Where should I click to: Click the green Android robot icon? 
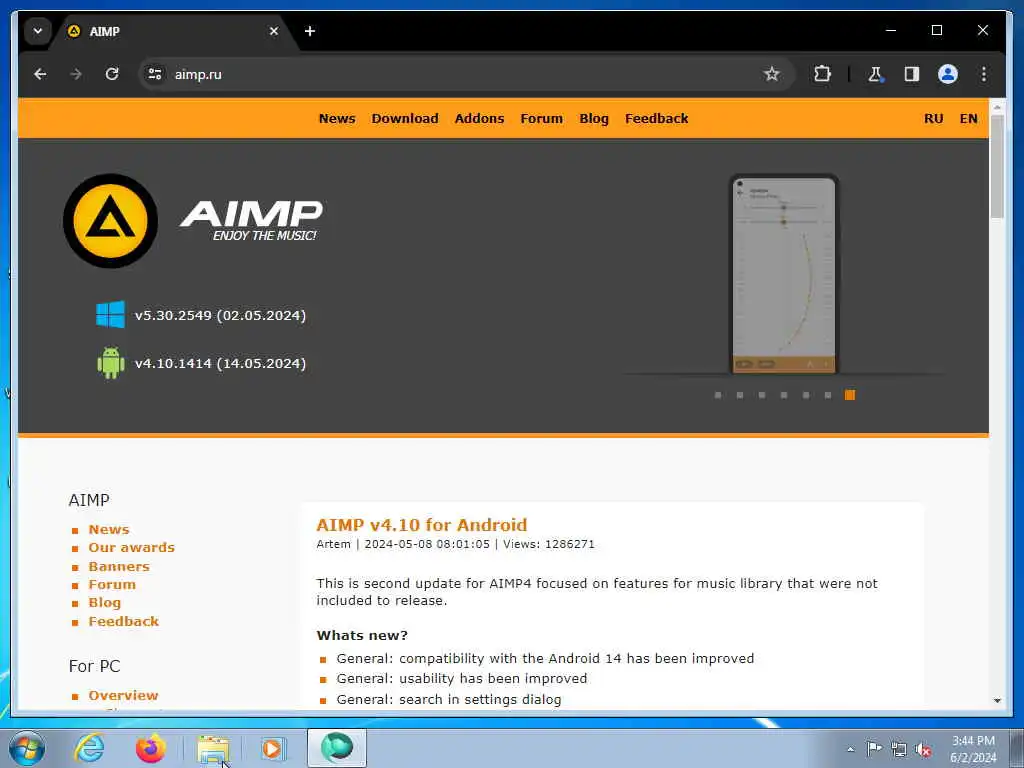point(110,363)
